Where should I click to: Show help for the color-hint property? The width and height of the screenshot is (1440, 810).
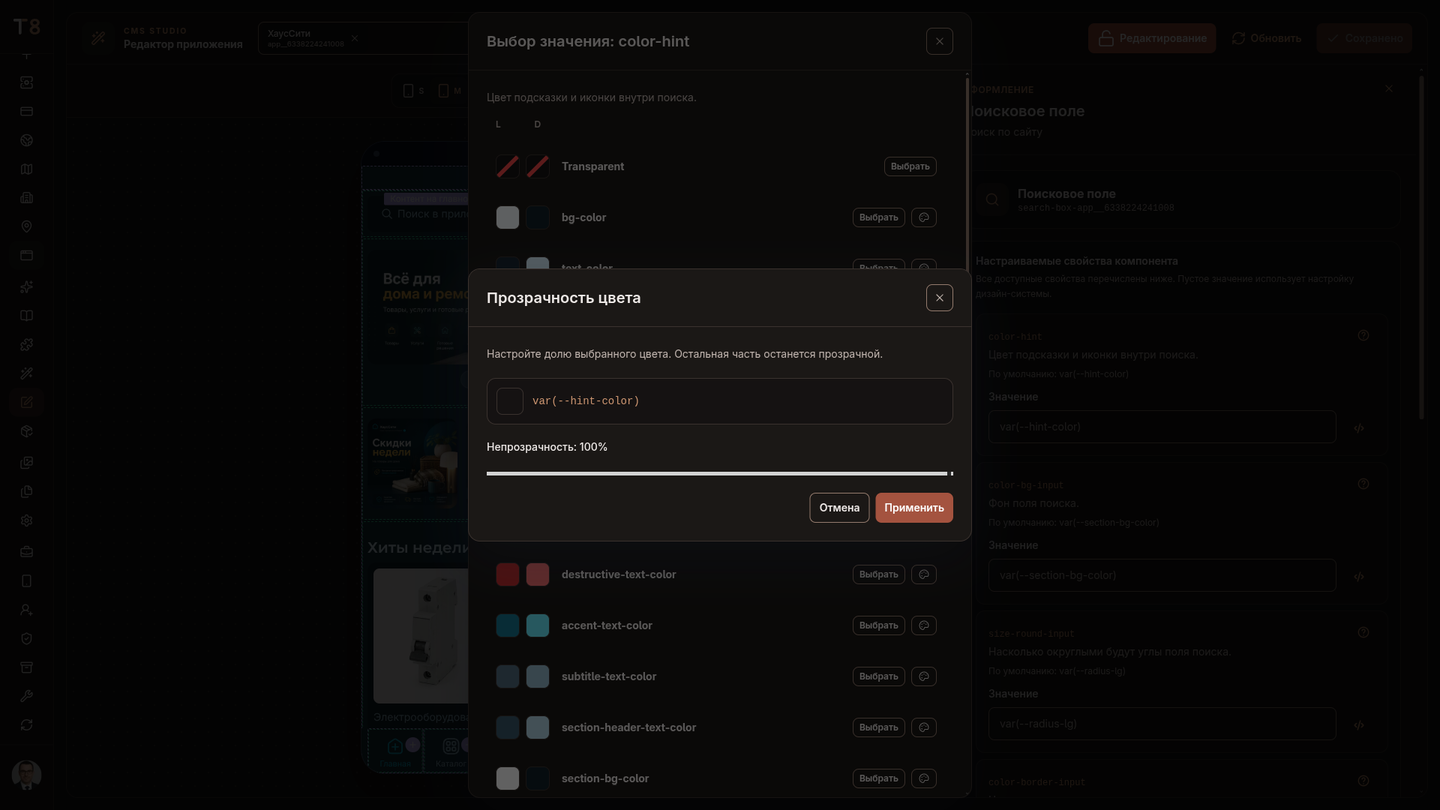tap(1363, 336)
